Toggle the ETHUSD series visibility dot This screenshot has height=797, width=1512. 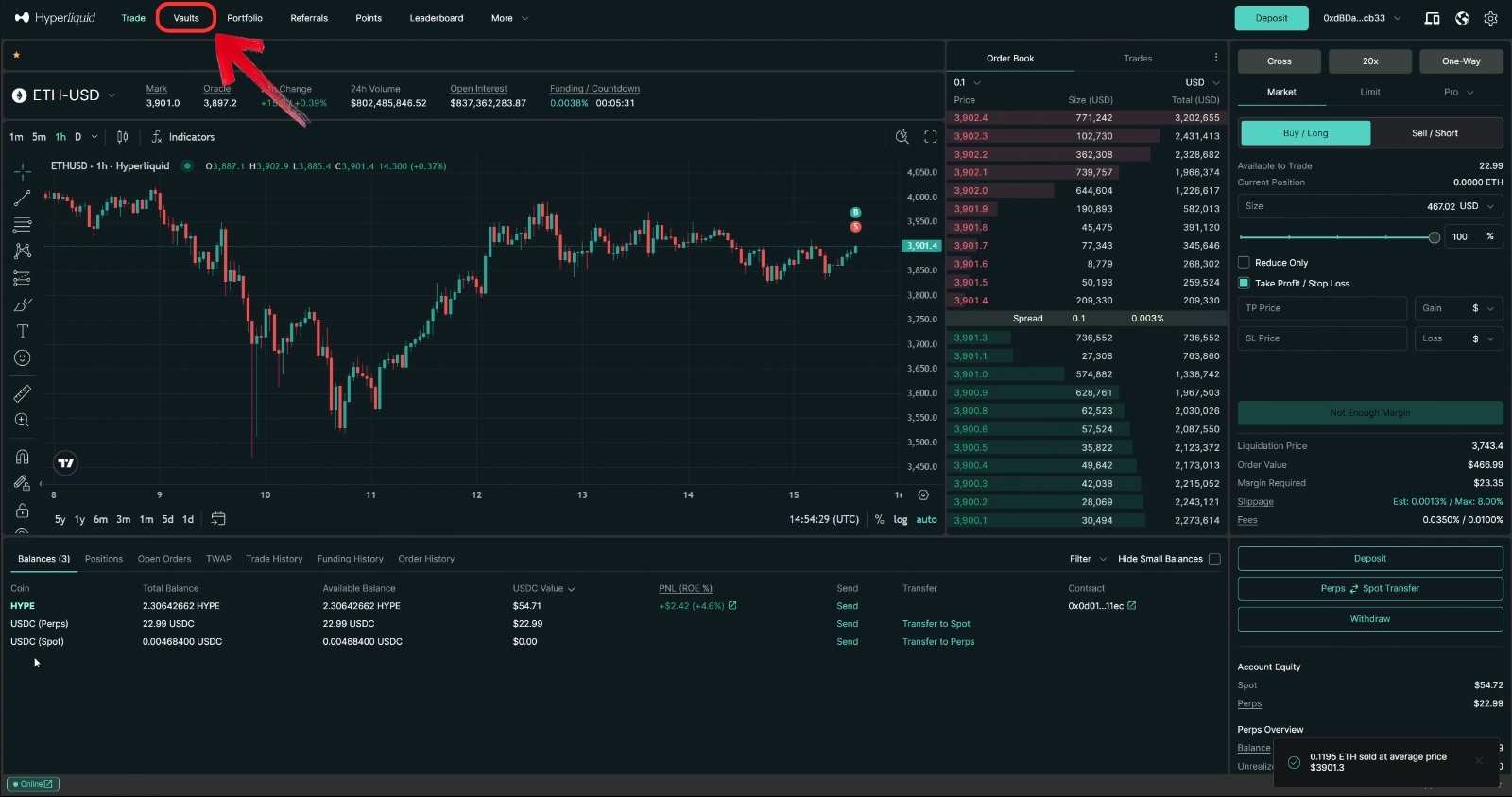pos(187,166)
